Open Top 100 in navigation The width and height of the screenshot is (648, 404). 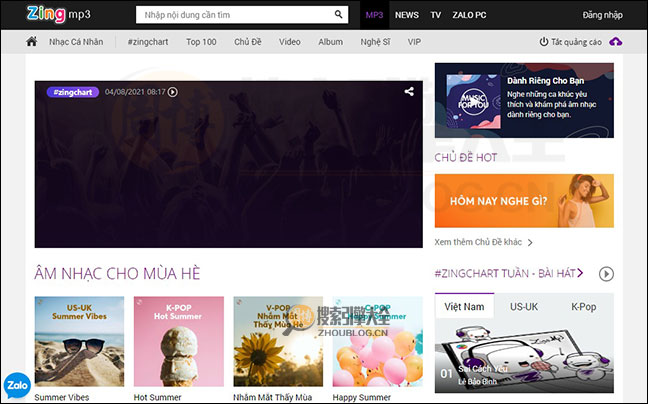(x=201, y=42)
